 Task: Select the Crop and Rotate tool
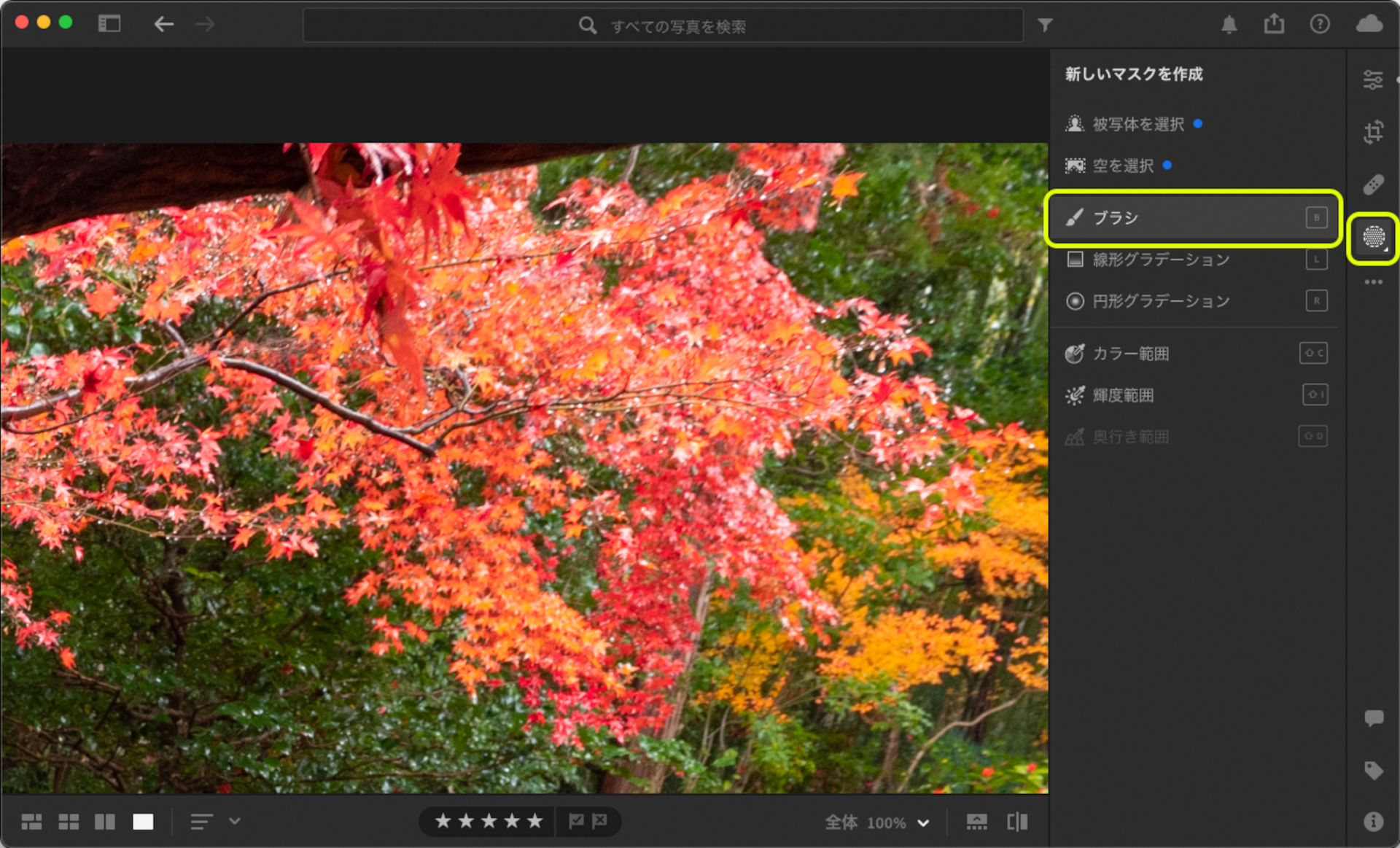click(x=1373, y=132)
